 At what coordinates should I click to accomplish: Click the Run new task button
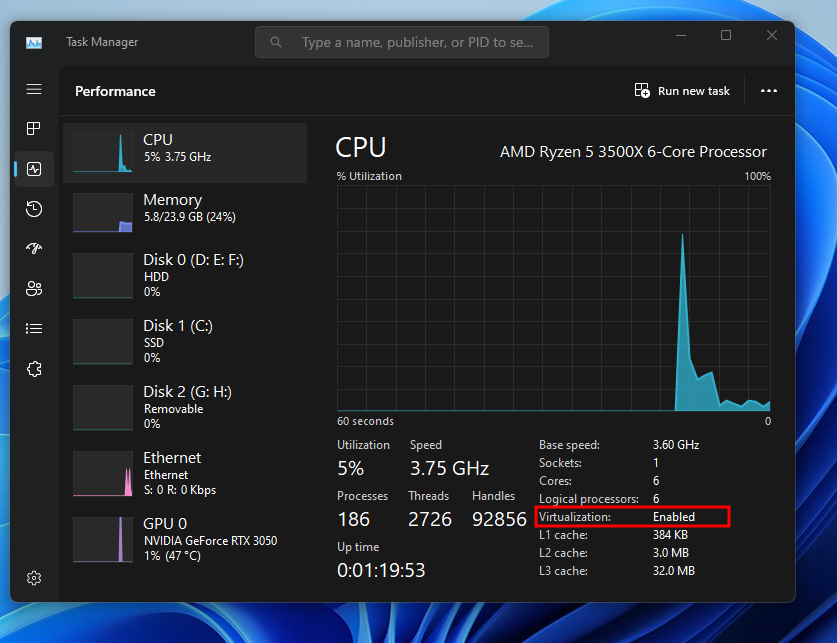click(682, 90)
